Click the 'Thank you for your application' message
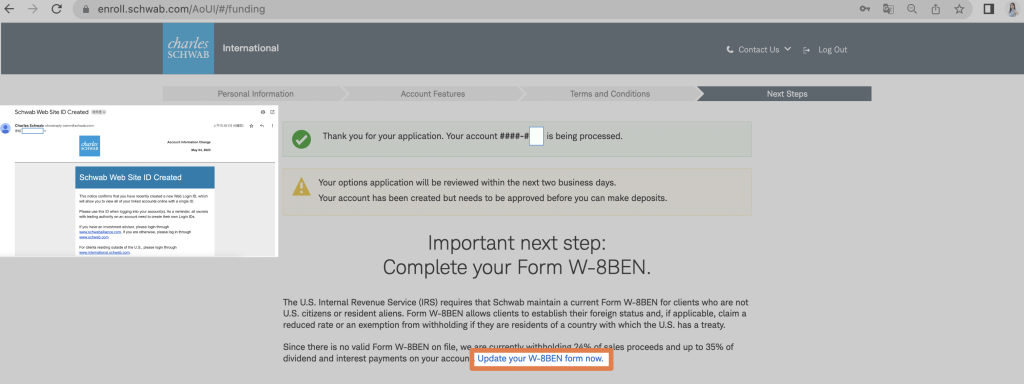This screenshot has width=1024, height=384. point(472,137)
